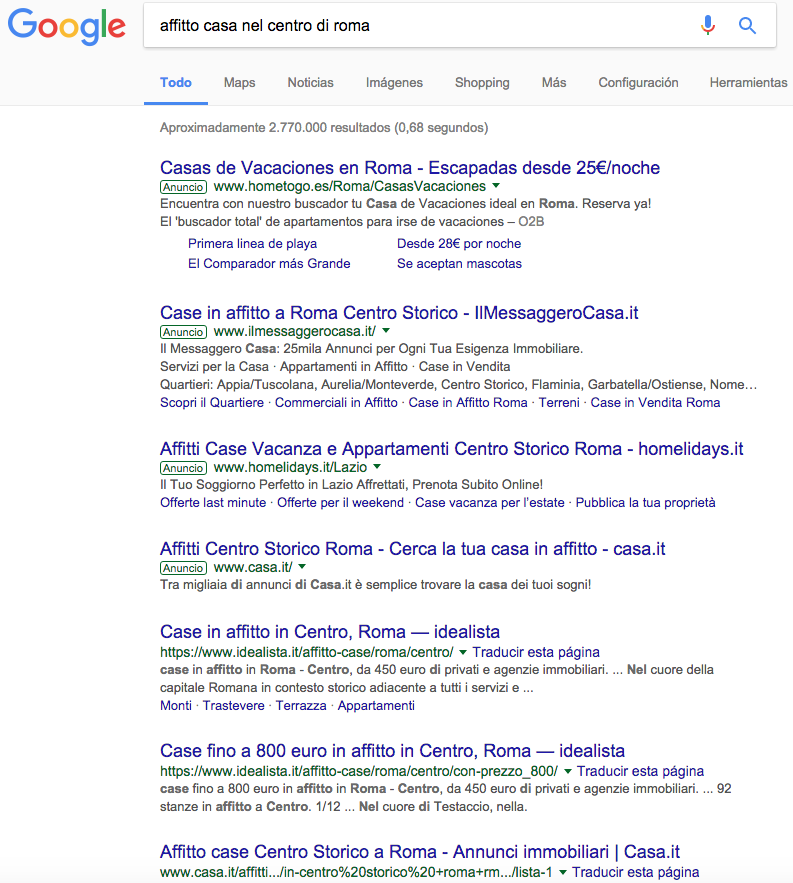Click Commerciali in Affitto link

click(336, 403)
